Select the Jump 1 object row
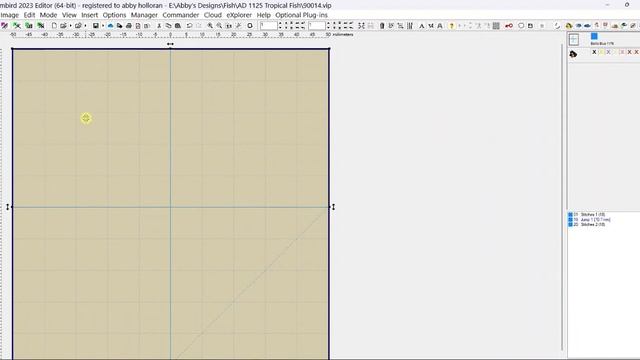Image resolution: width=640 pixels, height=360 pixels. click(589, 220)
